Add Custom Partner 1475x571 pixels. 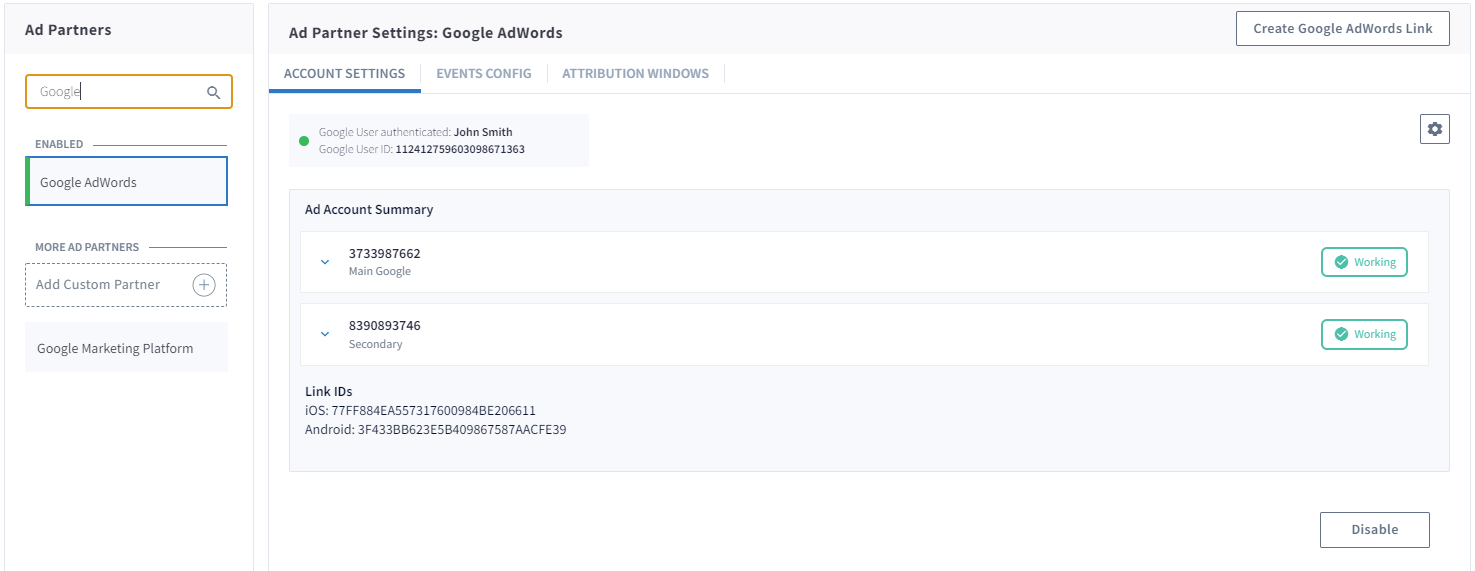[126, 285]
